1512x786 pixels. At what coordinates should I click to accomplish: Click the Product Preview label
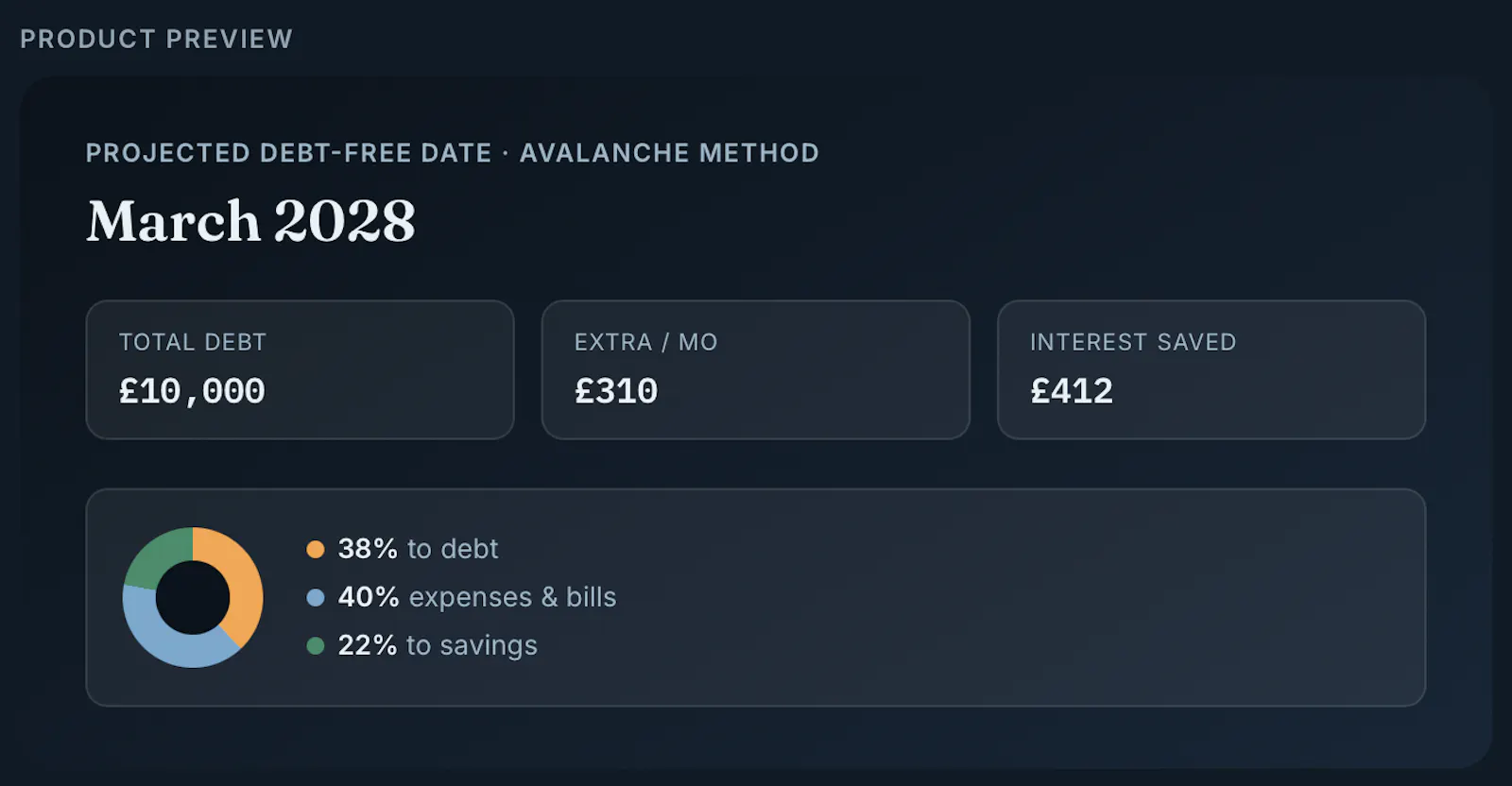coord(157,39)
